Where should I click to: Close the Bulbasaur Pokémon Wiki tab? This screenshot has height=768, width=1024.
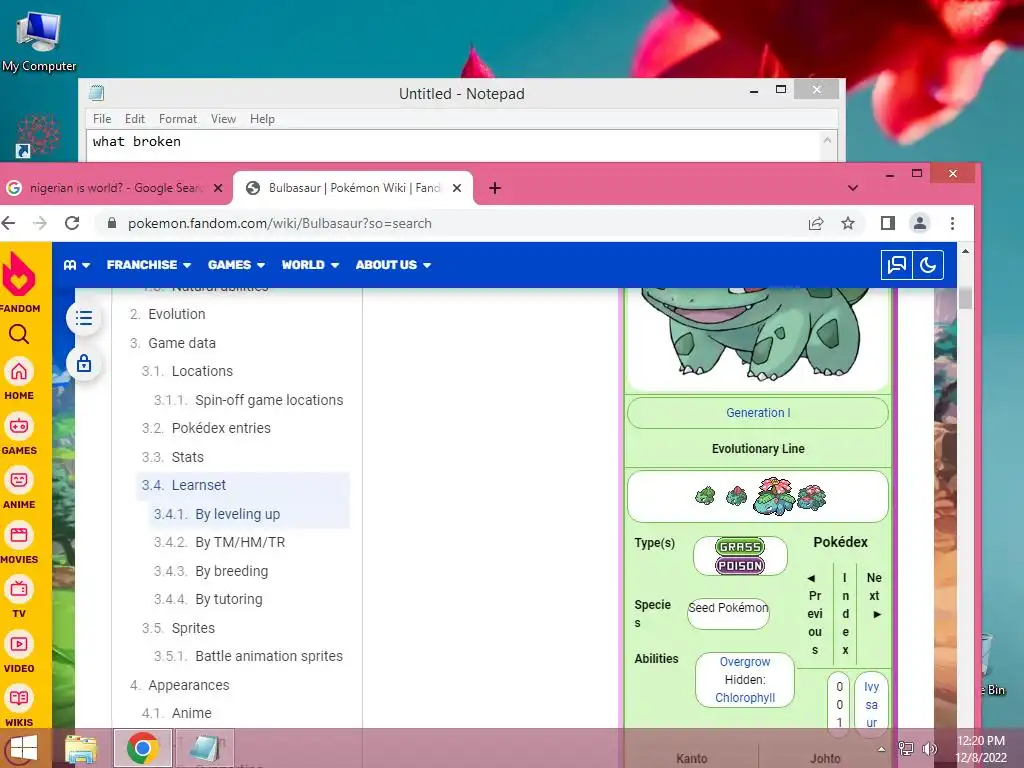tap(457, 188)
